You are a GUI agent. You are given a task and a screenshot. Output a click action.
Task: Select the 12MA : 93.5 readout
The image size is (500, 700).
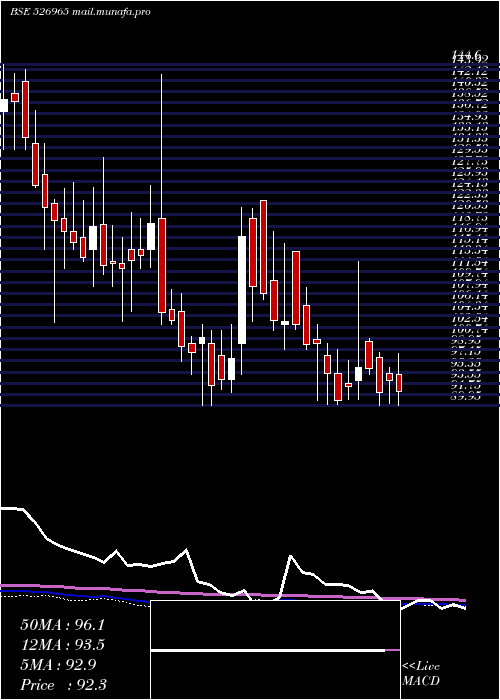click(x=62, y=645)
